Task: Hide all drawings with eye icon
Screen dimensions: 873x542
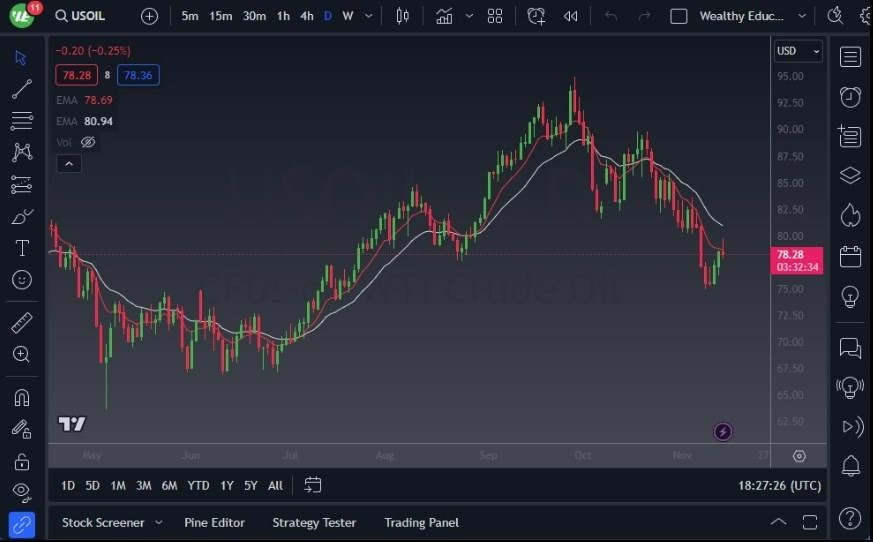Action: [22, 491]
